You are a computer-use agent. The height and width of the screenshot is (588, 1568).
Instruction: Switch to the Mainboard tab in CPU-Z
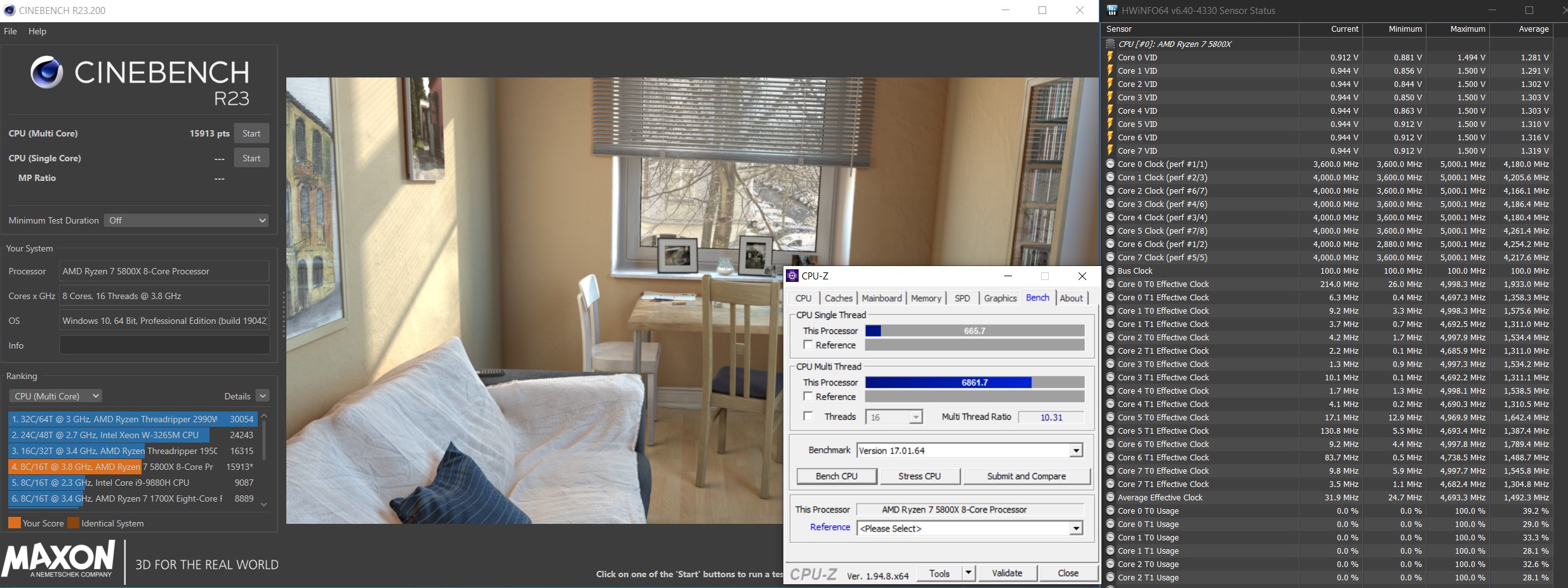click(882, 298)
